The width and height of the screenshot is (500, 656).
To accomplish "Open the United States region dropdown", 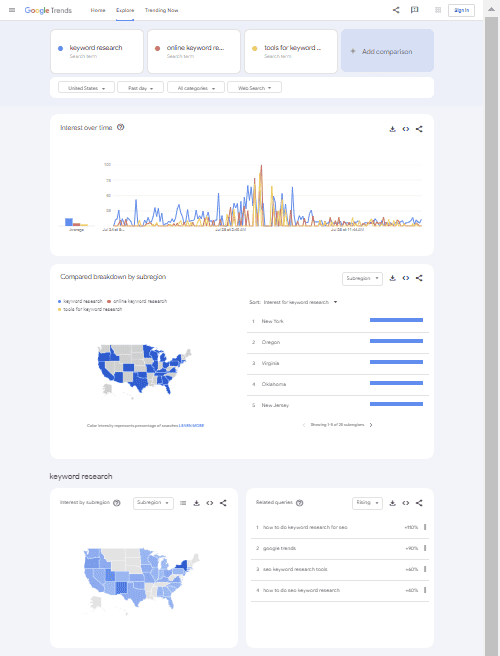I will point(86,88).
